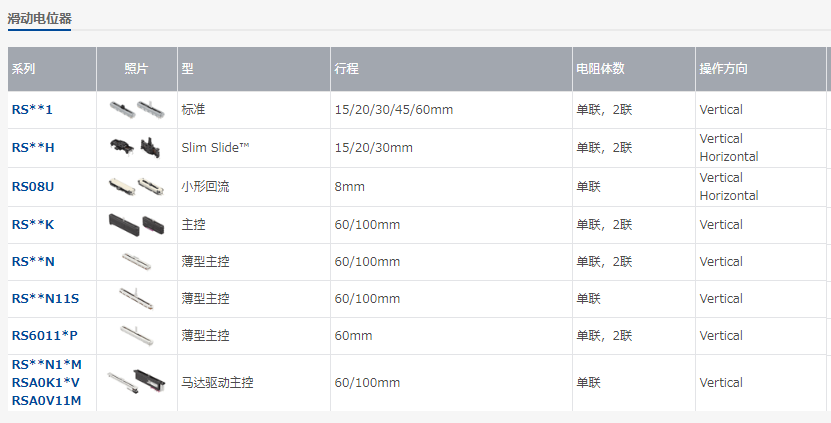Click the RS6011*P product photo thumbnail
This screenshot has height=423, width=831.
136,336
